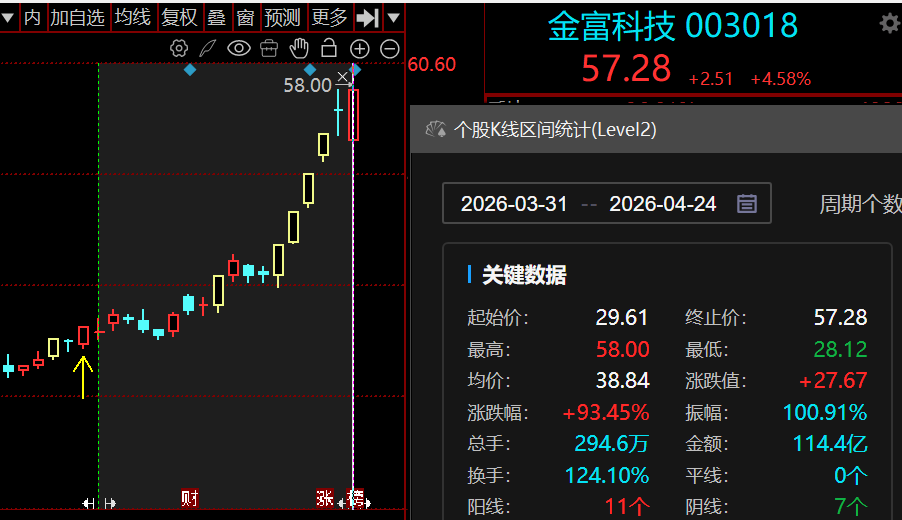
Task: Click the 振幅 value 100.91%
Action: (825, 412)
